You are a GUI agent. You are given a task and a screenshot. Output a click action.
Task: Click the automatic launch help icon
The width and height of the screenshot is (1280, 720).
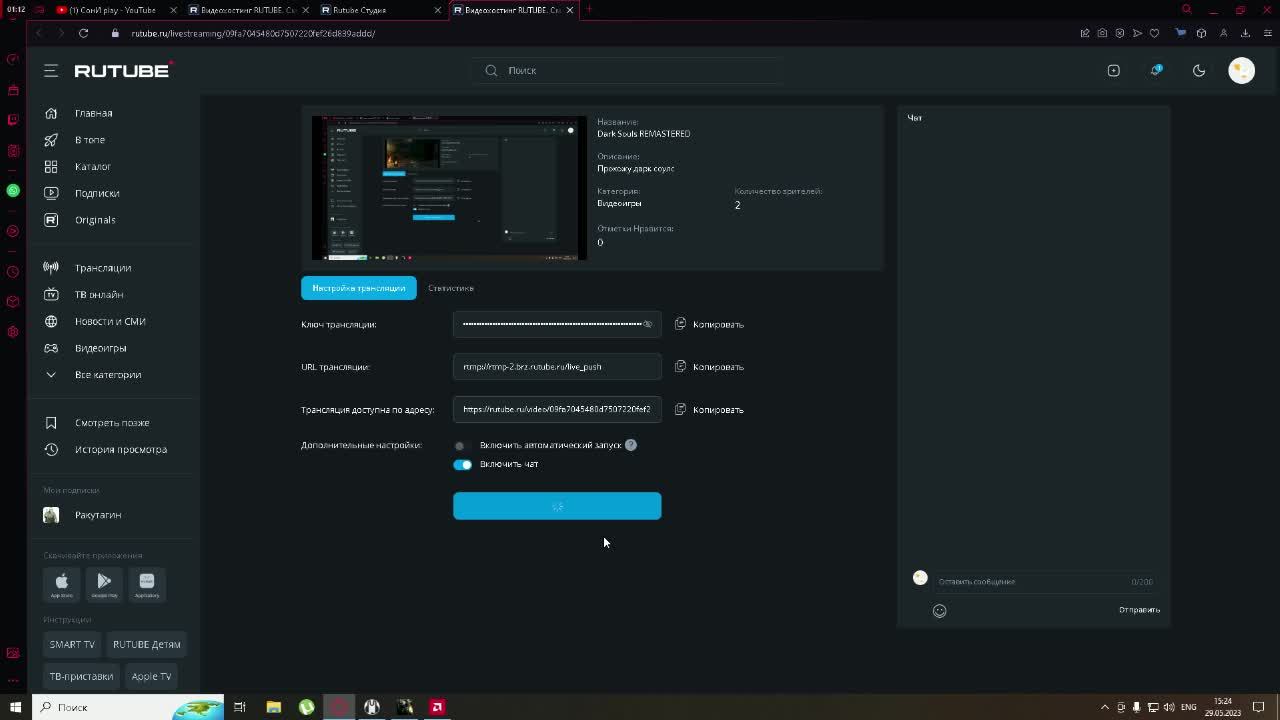click(631, 445)
